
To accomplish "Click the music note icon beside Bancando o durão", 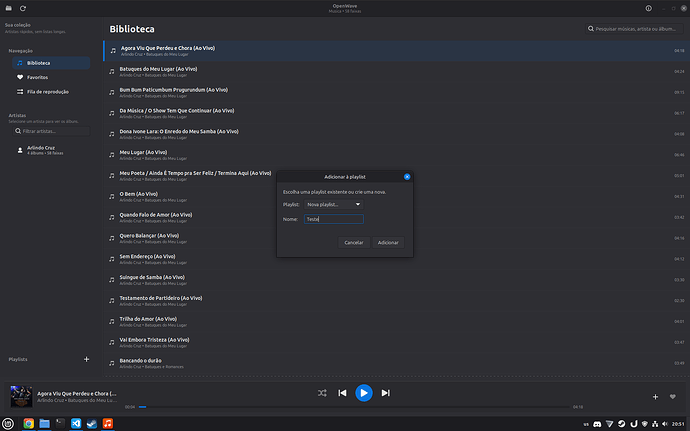I will point(112,364).
